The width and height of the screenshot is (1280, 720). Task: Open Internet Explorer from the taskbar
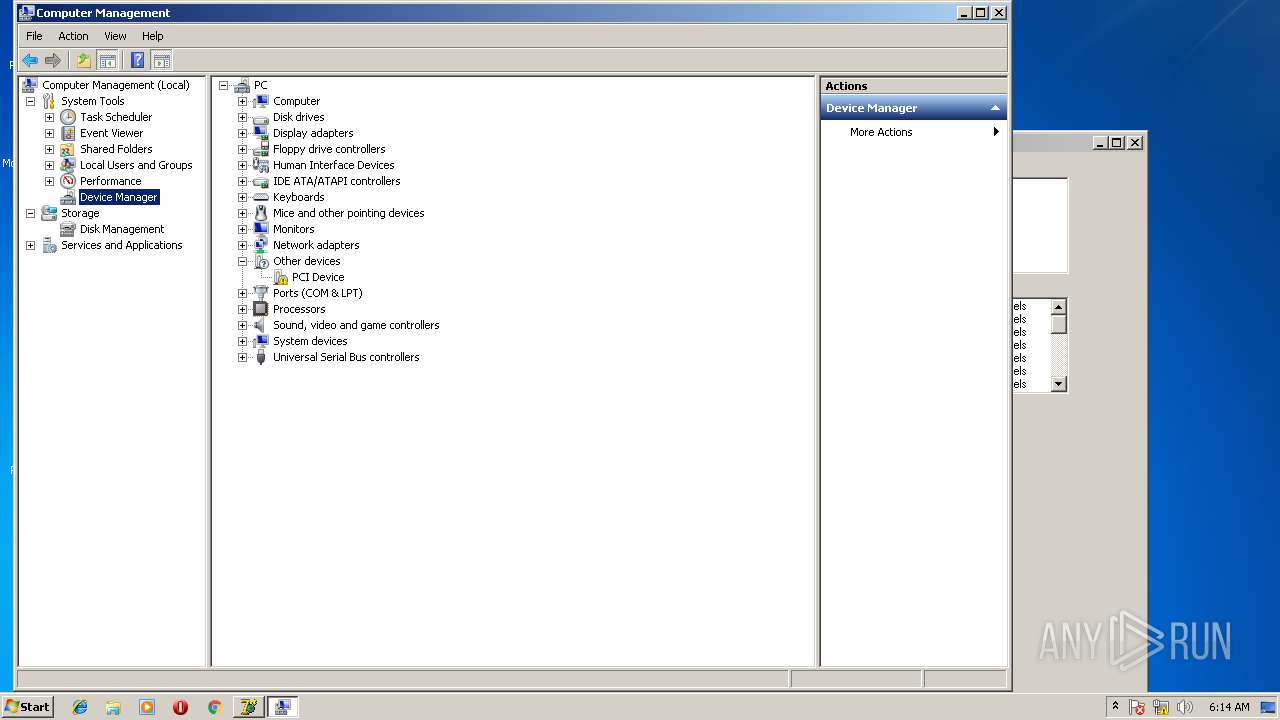tap(80, 707)
